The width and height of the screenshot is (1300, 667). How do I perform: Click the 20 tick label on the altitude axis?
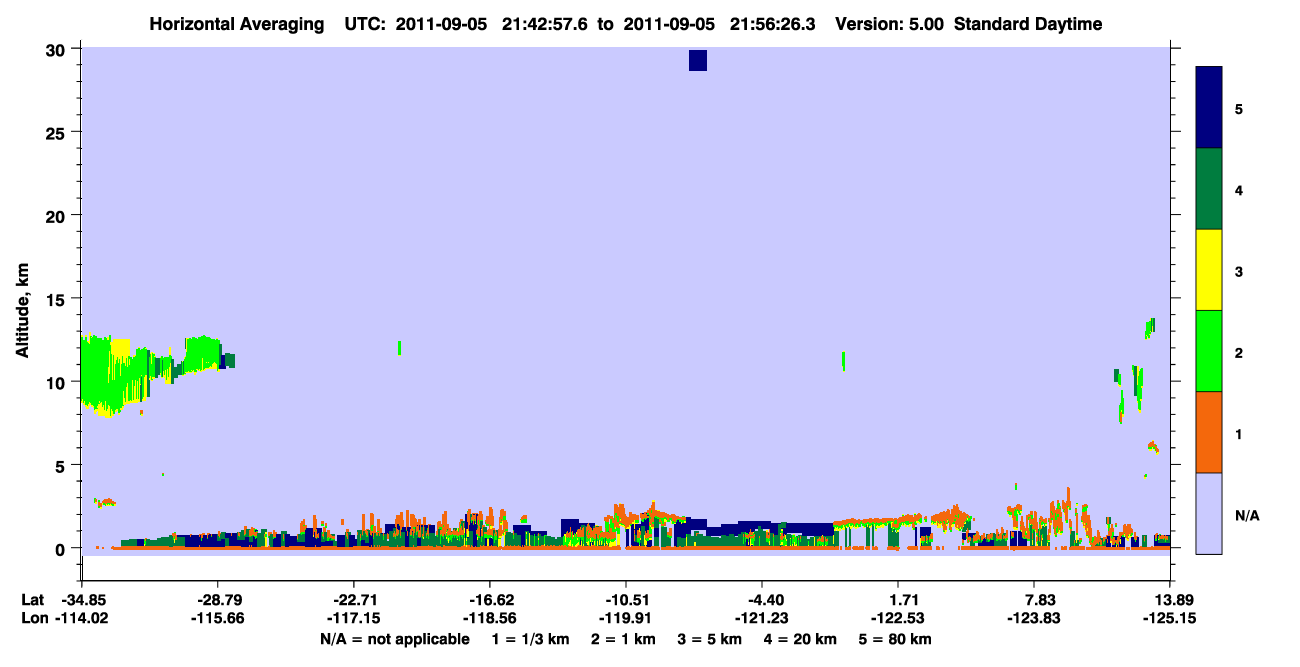58,216
